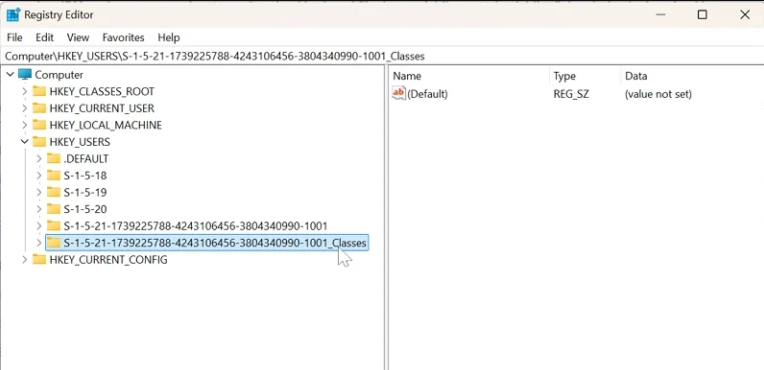764x370 pixels.
Task: Select the (Default) value name
Action: 427,94
